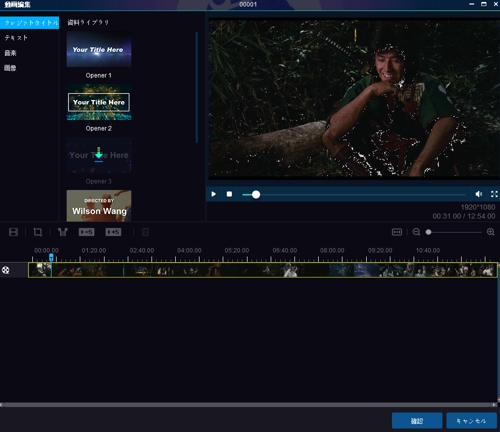Click the 00:31.00 / 12:54.00 timecode
This screenshot has height=432, width=500.
(x=464, y=216)
